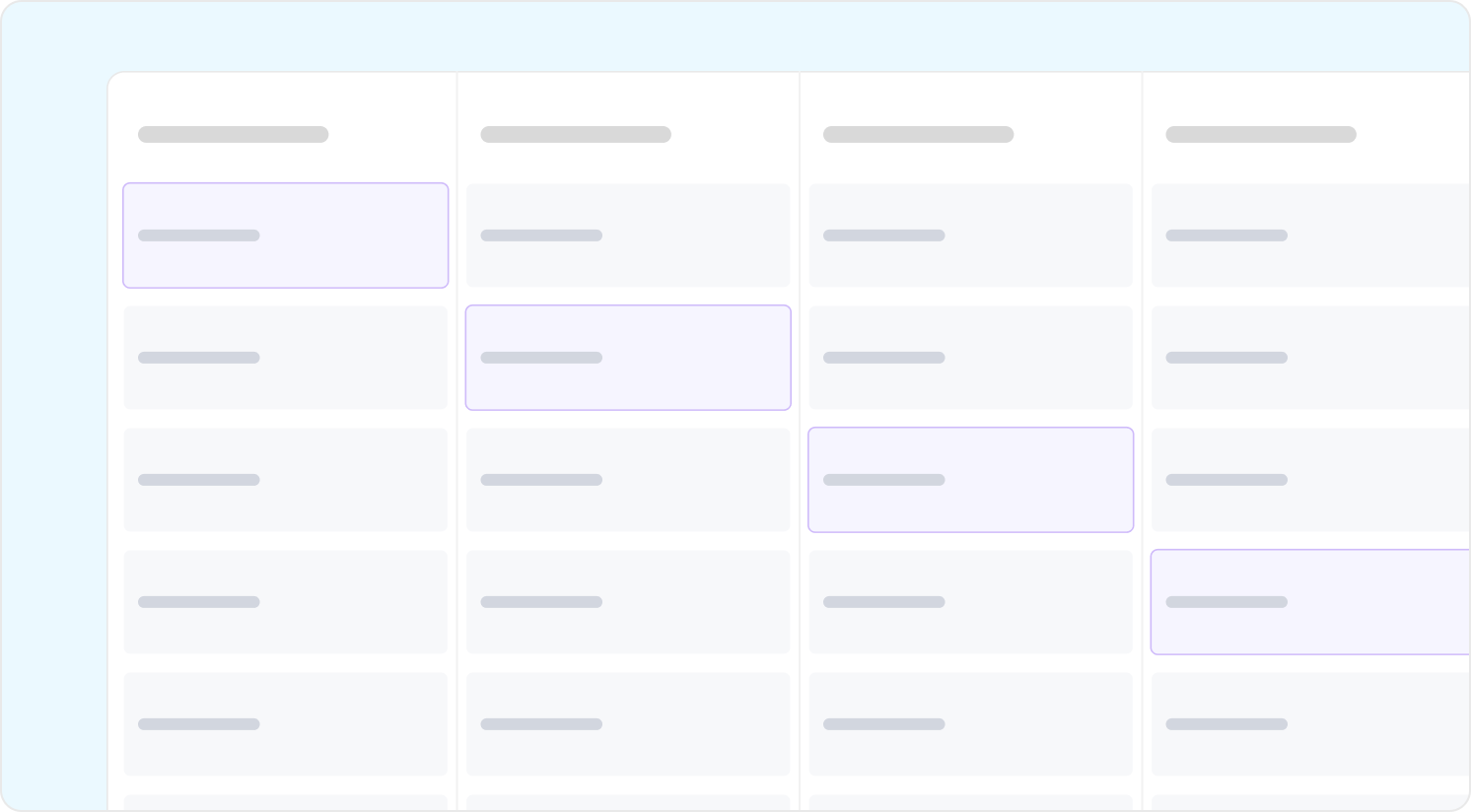Open the fifth card in the first column
Screen dimensions: 1471x812
click(x=286, y=724)
